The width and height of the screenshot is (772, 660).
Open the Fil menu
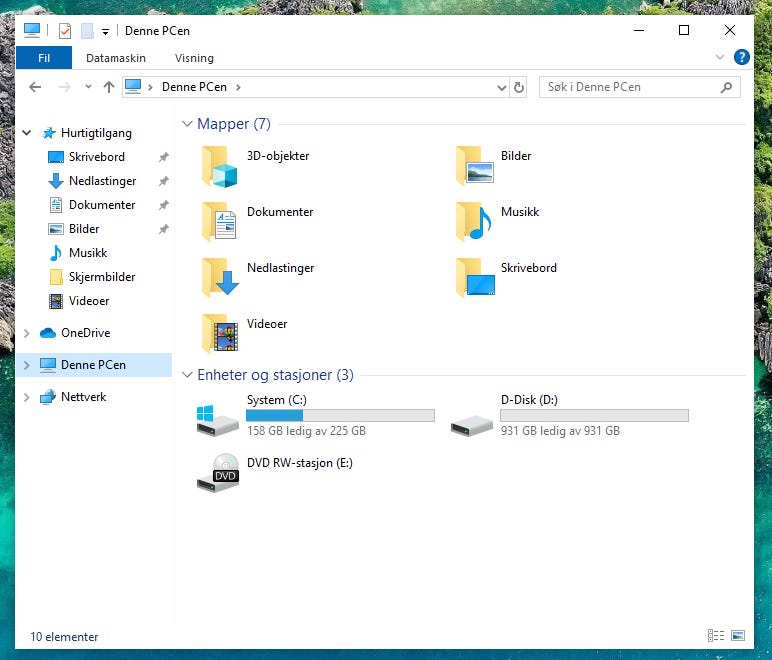(x=44, y=58)
